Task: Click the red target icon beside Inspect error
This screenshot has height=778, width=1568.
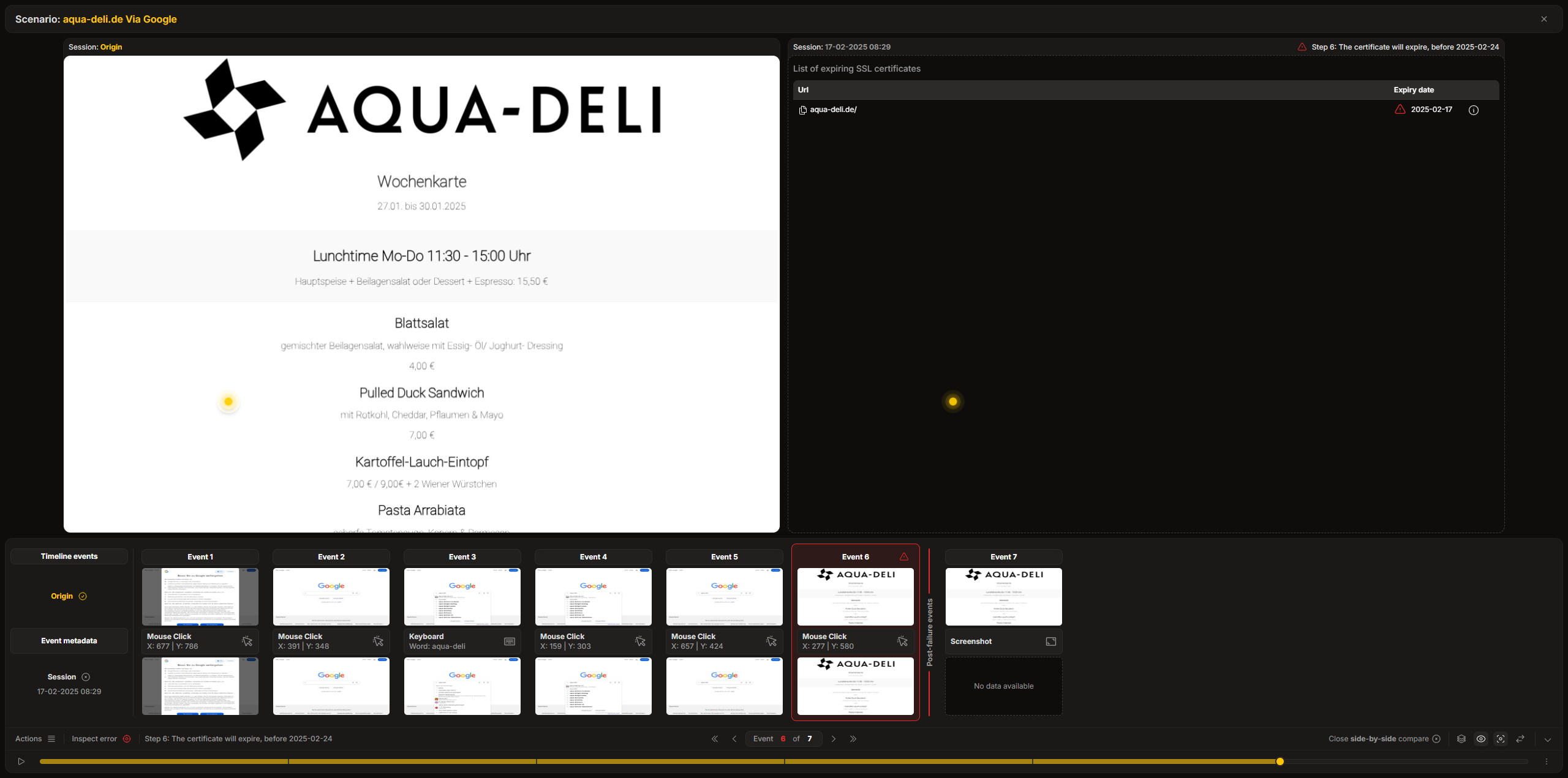Action: tap(127, 739)
